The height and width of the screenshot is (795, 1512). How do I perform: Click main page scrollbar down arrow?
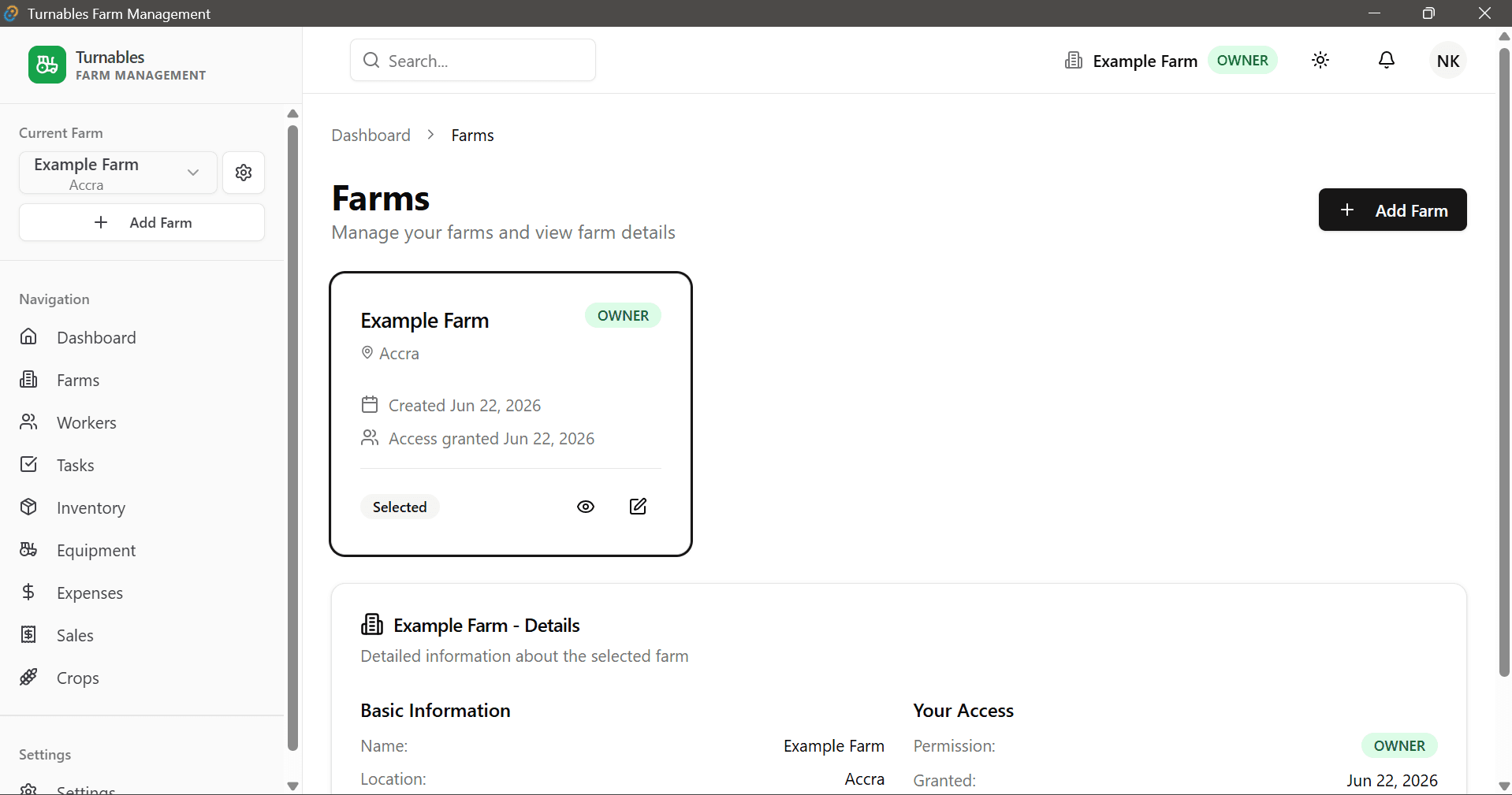(x=1504, y=786)
